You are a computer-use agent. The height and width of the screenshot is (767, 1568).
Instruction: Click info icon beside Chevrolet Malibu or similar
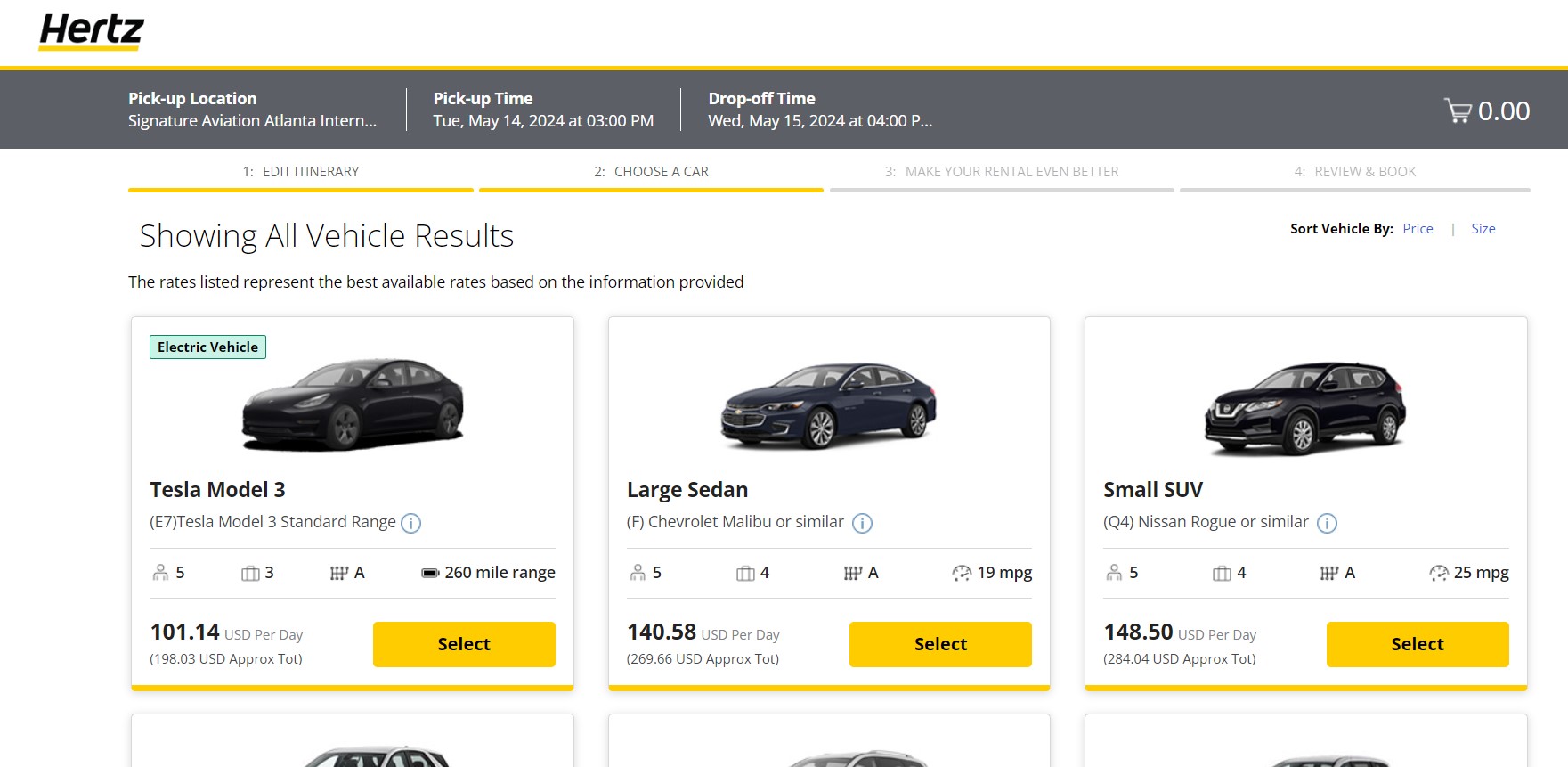[862, 523]
